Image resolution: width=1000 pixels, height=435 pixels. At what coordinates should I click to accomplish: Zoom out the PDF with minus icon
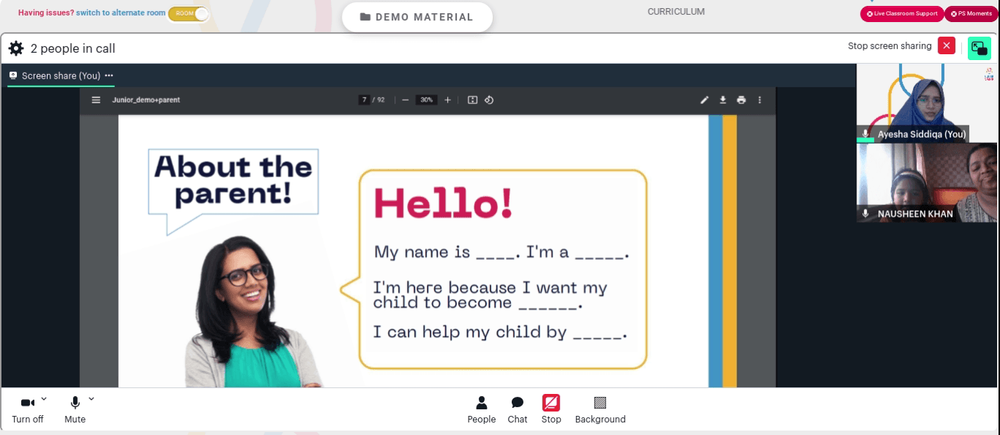coord(406,100)
